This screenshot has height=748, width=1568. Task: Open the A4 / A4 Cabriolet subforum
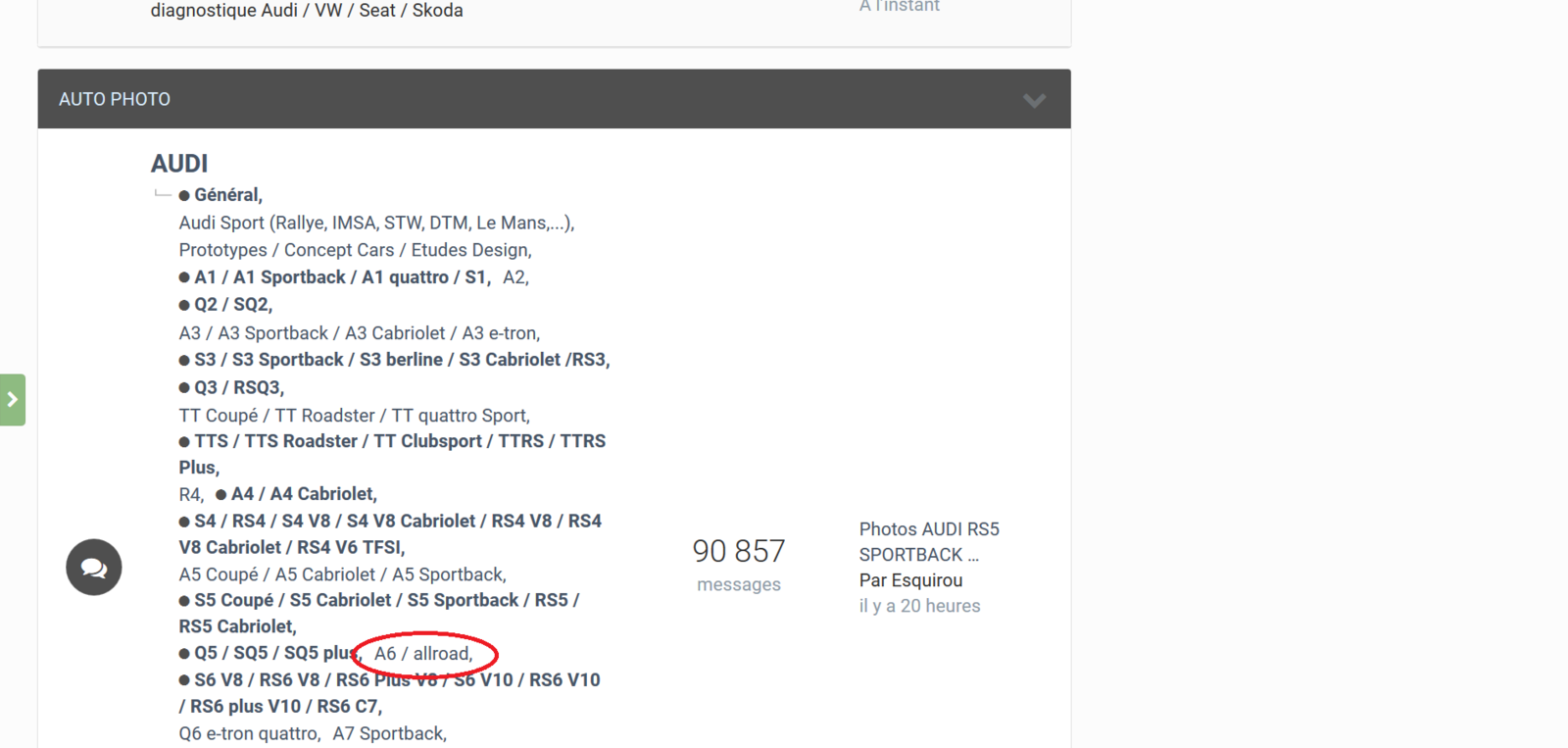(304, 494)
